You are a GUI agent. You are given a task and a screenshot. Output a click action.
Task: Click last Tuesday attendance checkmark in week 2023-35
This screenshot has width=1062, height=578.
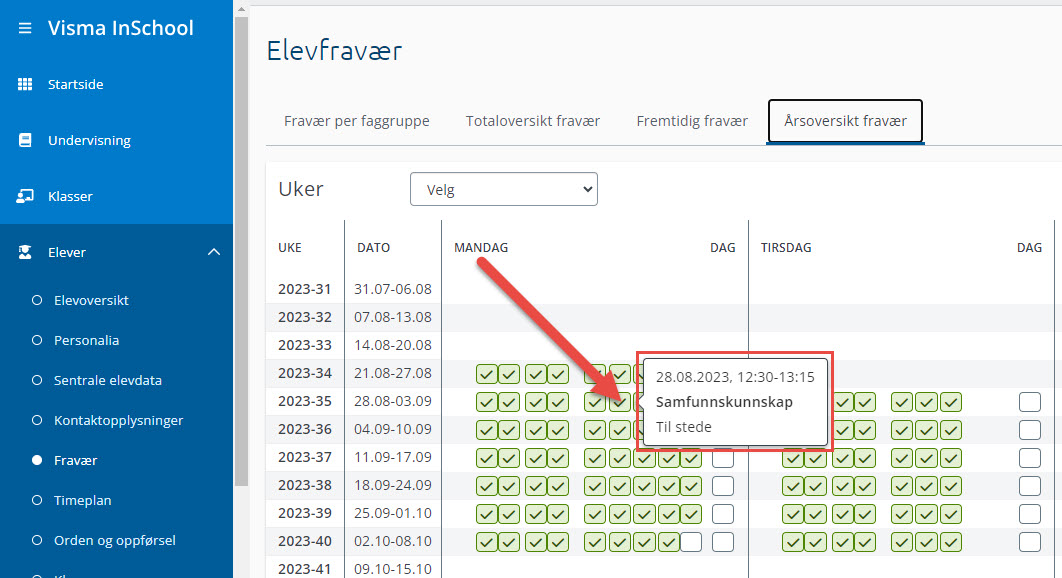click(951, 402)
